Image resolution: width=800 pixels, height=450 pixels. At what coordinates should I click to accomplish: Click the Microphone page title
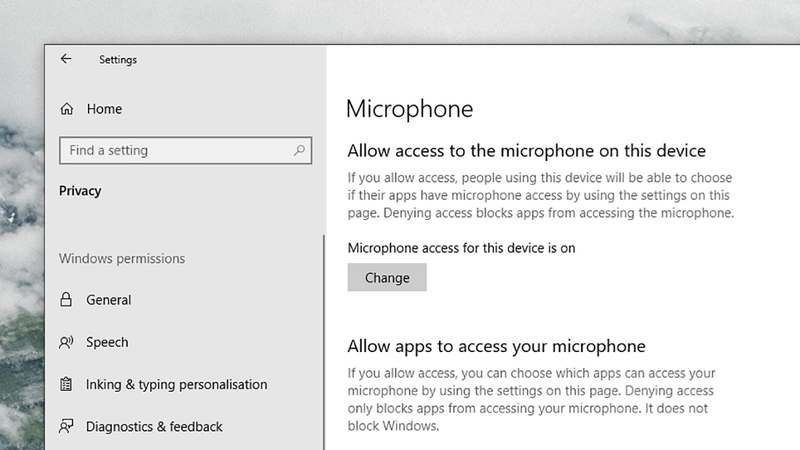point(410,109)
